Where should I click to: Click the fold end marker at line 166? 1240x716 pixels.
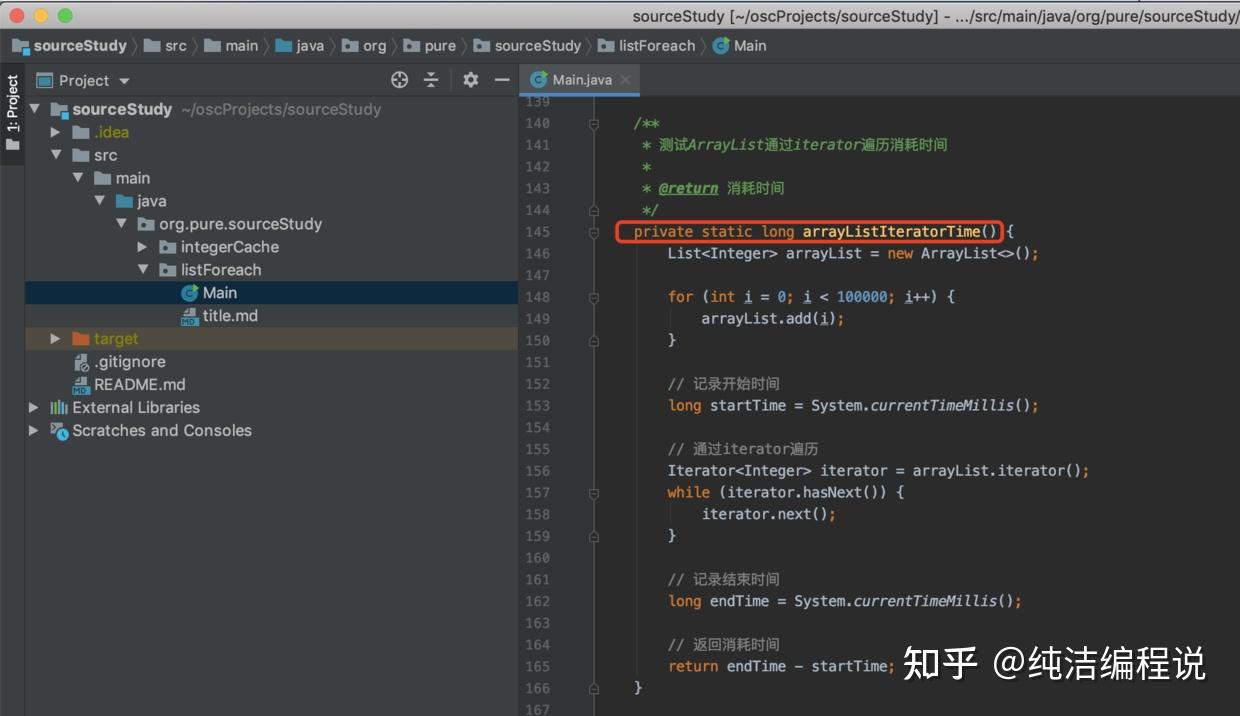[594, 688]
